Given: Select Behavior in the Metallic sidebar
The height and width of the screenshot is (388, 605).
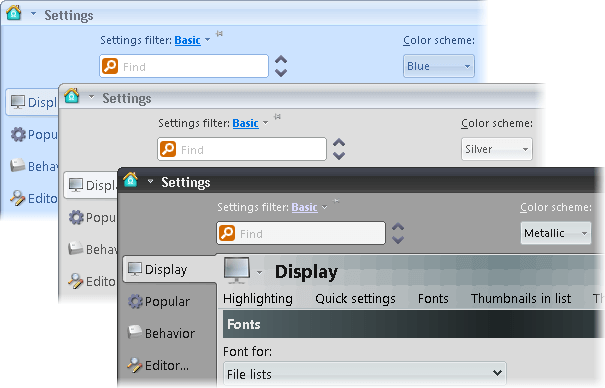Looking at the screenshot, I should tap(162, 333).
